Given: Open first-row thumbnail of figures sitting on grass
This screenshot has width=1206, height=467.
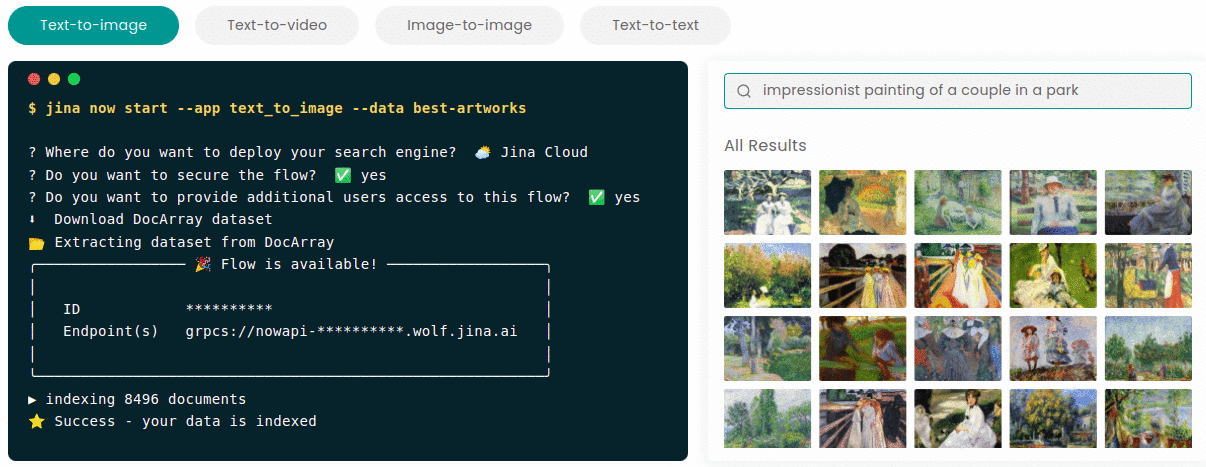Looking at the screenshot, I should click(957, 202).
